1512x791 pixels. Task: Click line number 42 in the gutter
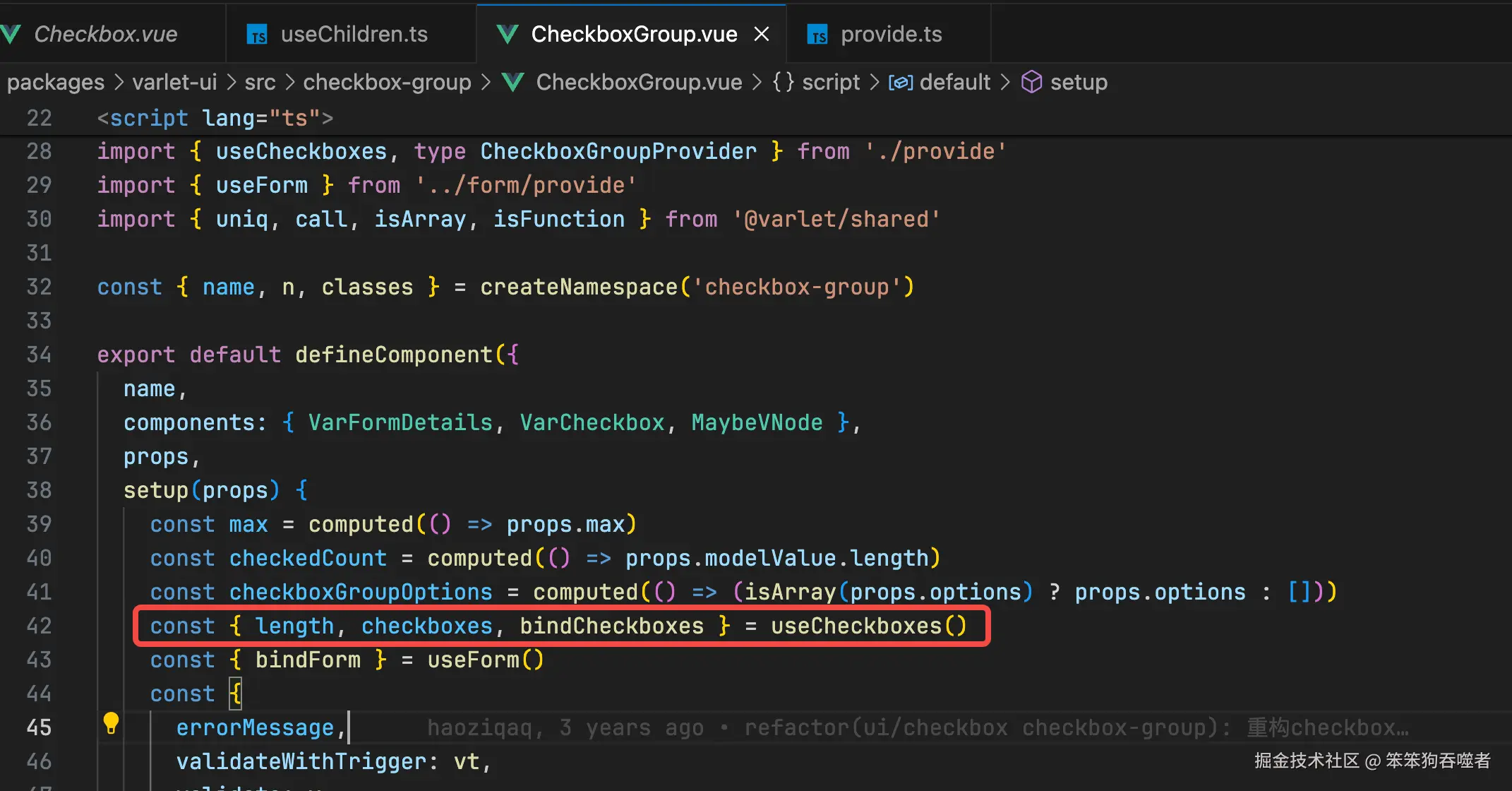coord(39,626)
